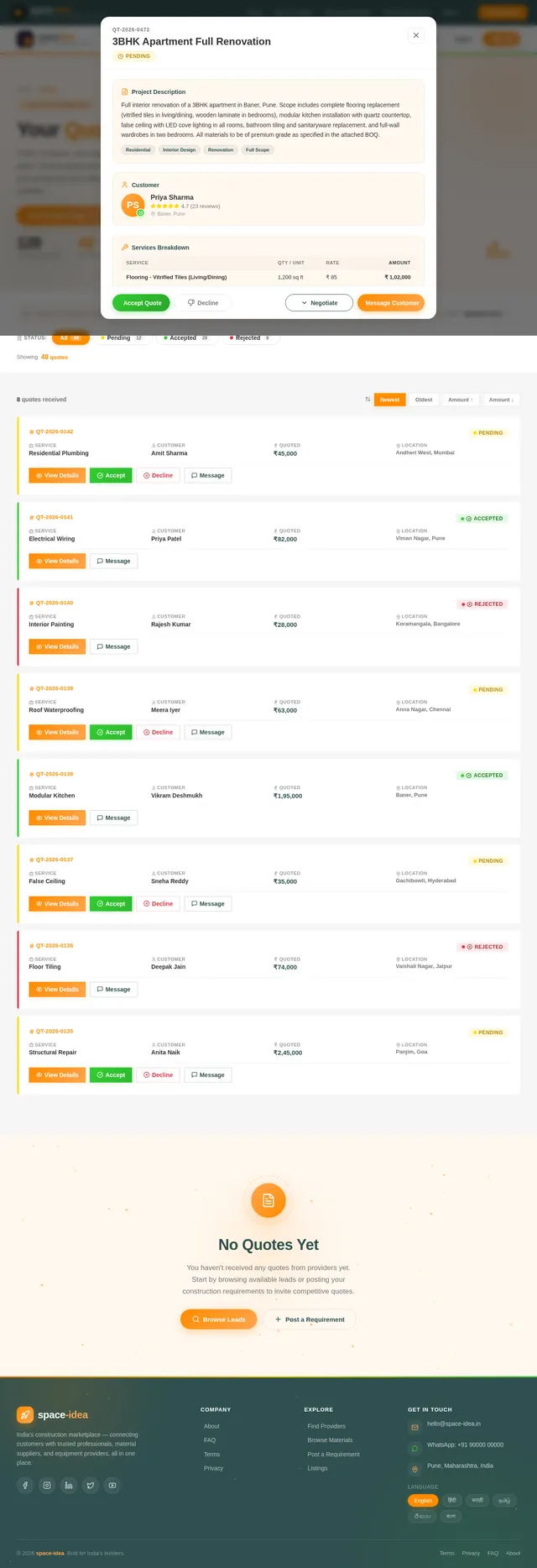This screenshot has width=537, height=1568.
Task: Click the WhatsApp contact icon
Action: click(x=414, y=1448)
